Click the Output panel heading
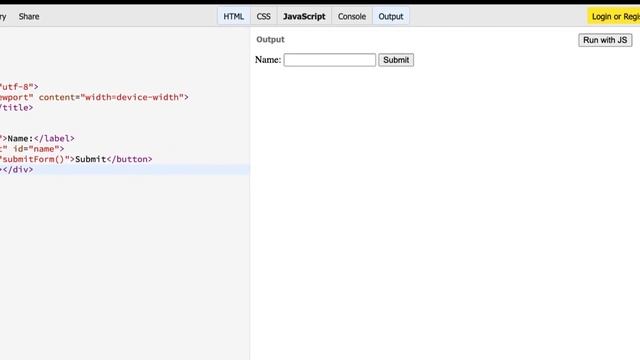This screenshot has height=360, width=640. click(270, 40)
